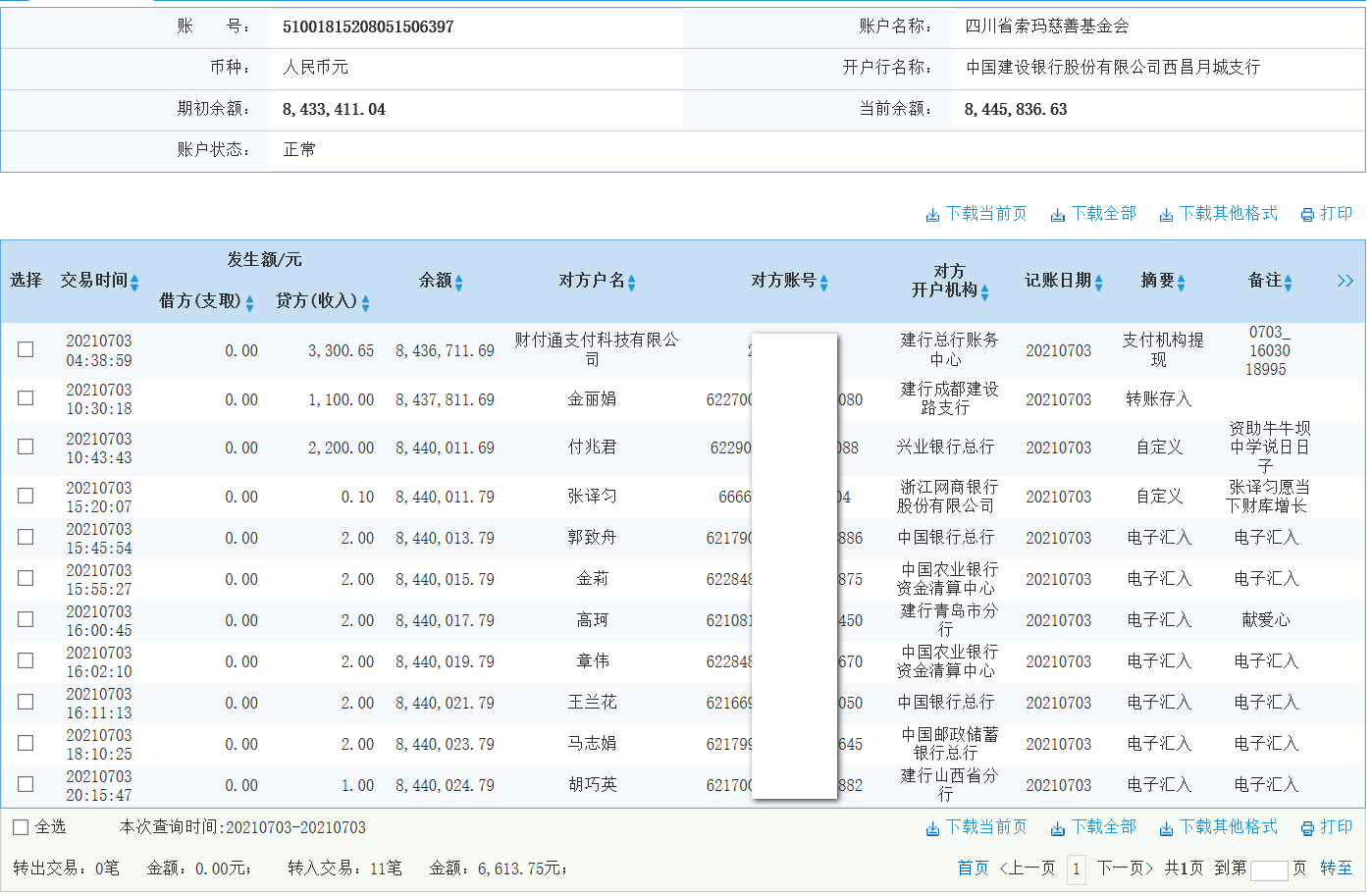Image resolution: width=1372 pixels, height=895 pixels.
Task: Click the sort arrows on 对方户名 column
Action: coord(632,281)
